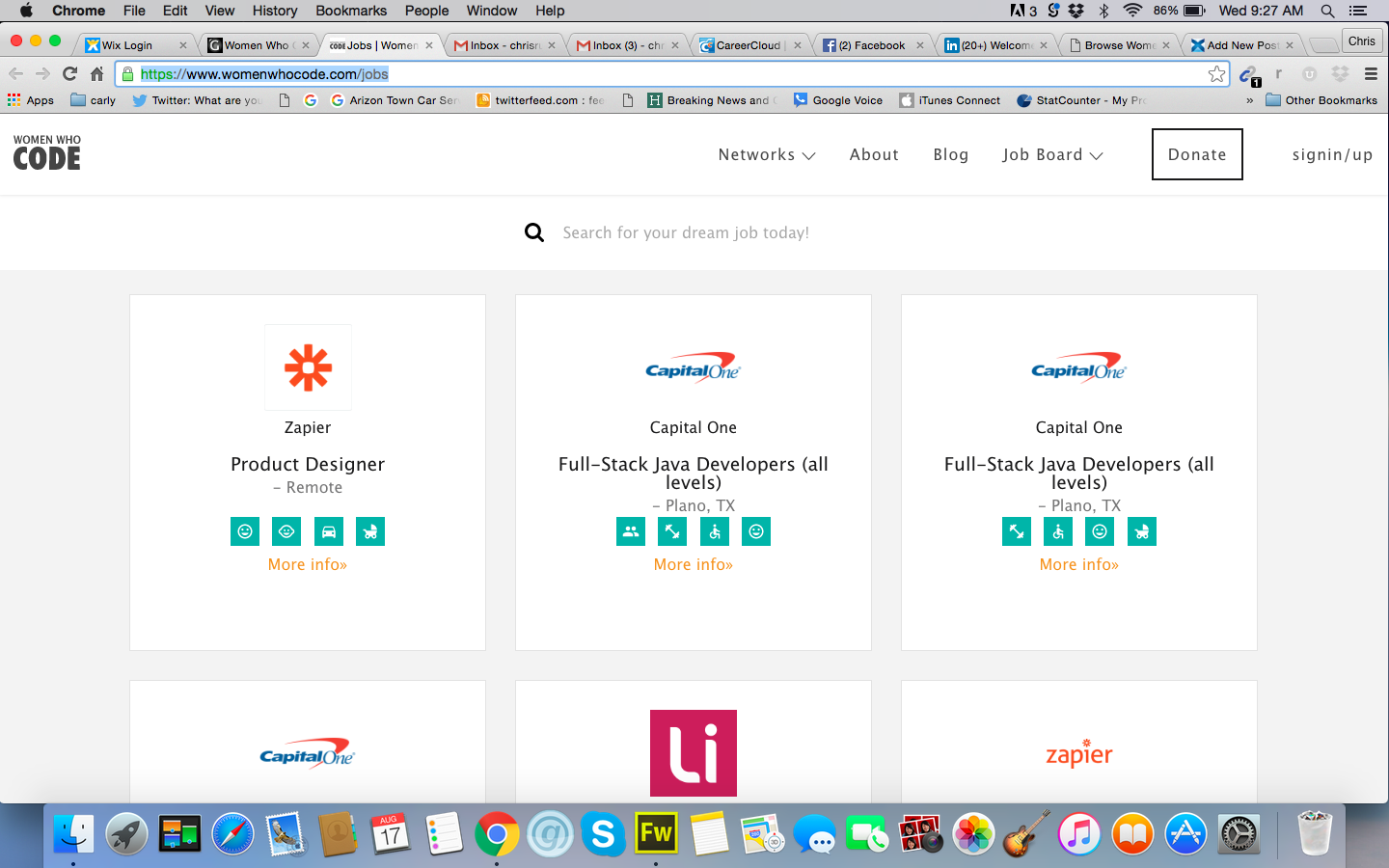
Task: Open Adobe Fireworks from the Dock
Action: pyautogui.click(x=656, y=833)
